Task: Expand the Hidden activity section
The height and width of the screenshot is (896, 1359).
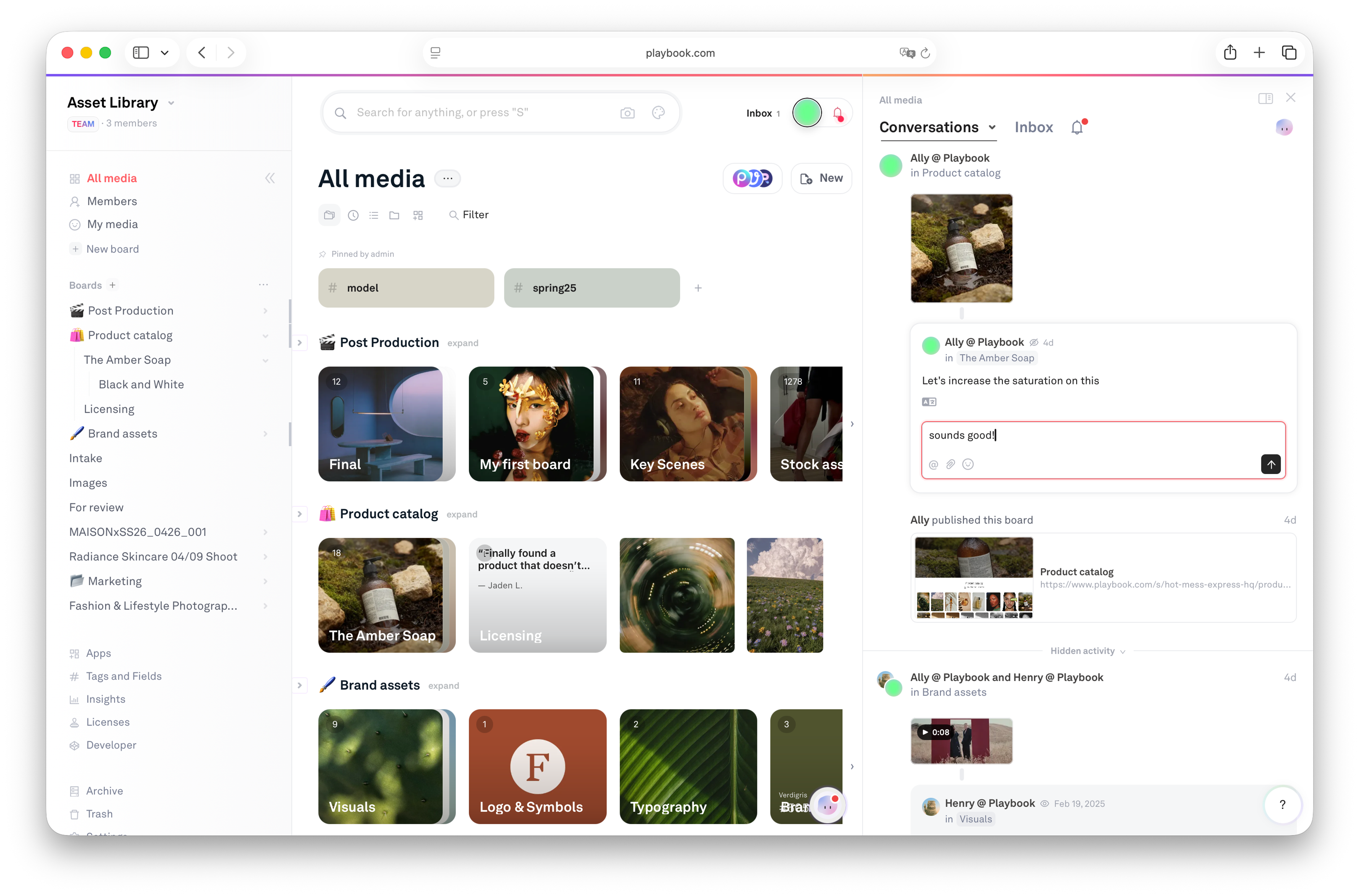Action: (x=1088, y=651)
